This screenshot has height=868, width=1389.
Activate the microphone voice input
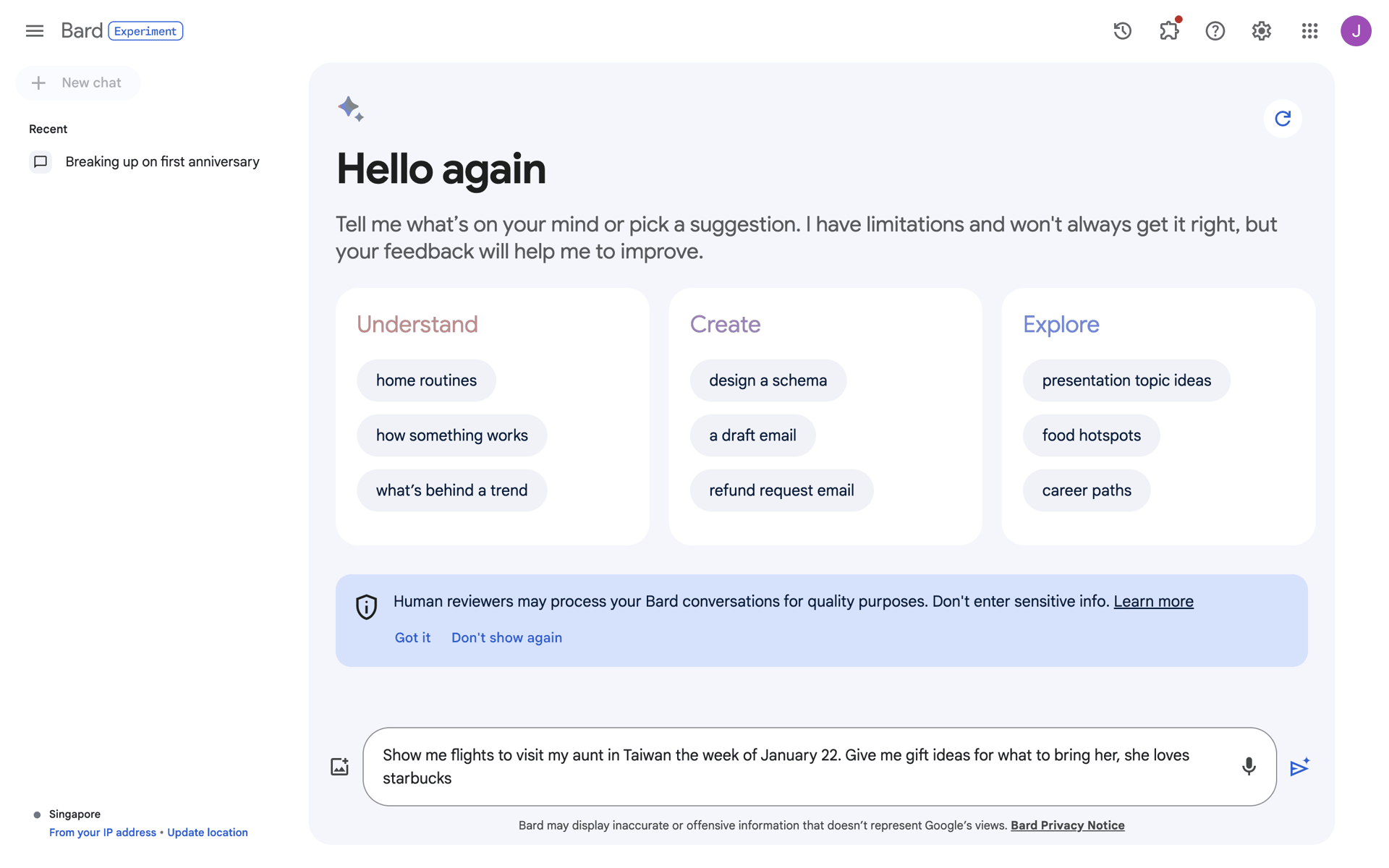click(x=1249, y=767)
